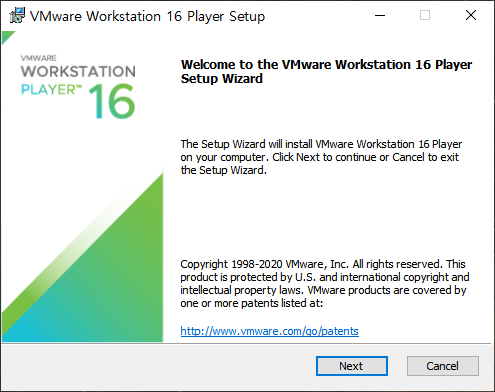Click the Workstation Player 16 logo
Viewport: 495px width, 392px height.
(78, 87)
